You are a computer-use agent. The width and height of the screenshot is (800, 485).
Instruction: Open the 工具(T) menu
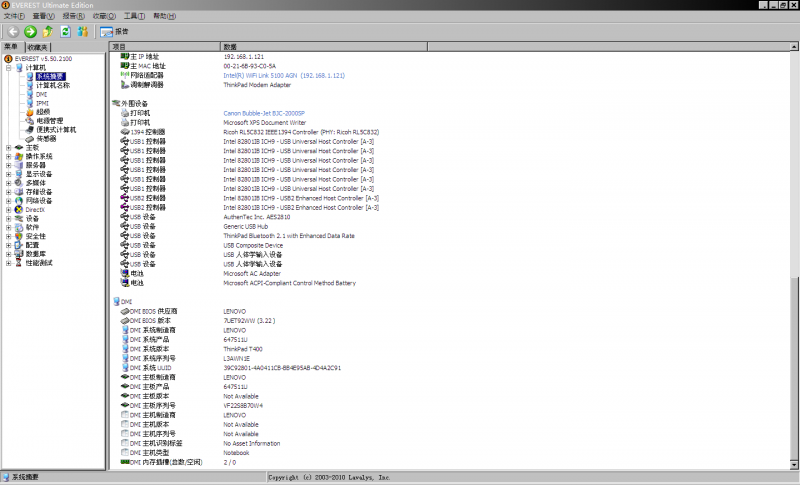pos(134,16)
